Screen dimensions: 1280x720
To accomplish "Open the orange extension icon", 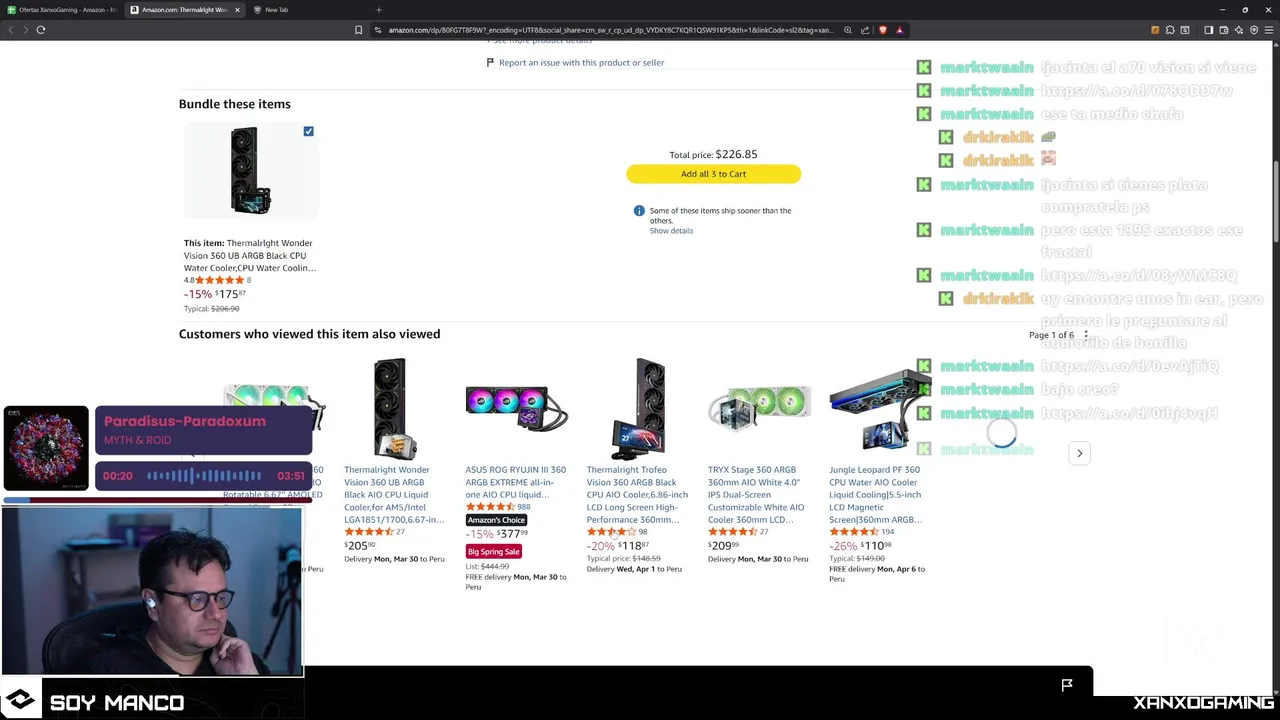I will tap(1155, 30).
